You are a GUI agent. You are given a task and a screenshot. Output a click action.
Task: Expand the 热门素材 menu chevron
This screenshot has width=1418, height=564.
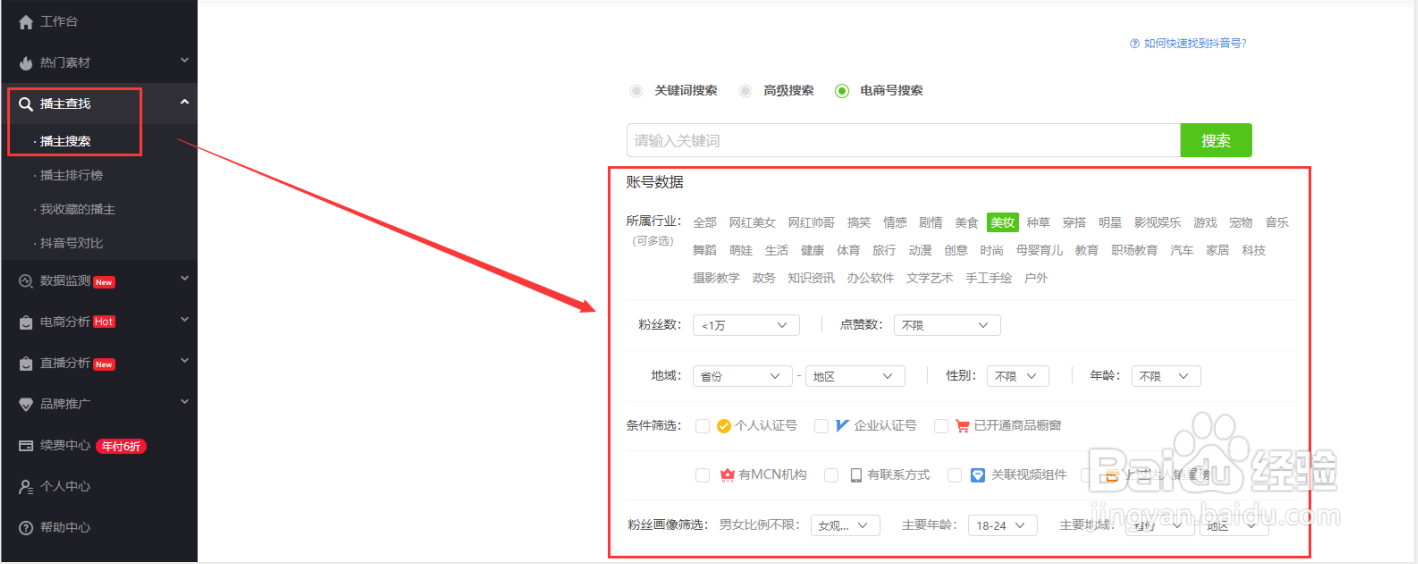(x=184, y=62)
